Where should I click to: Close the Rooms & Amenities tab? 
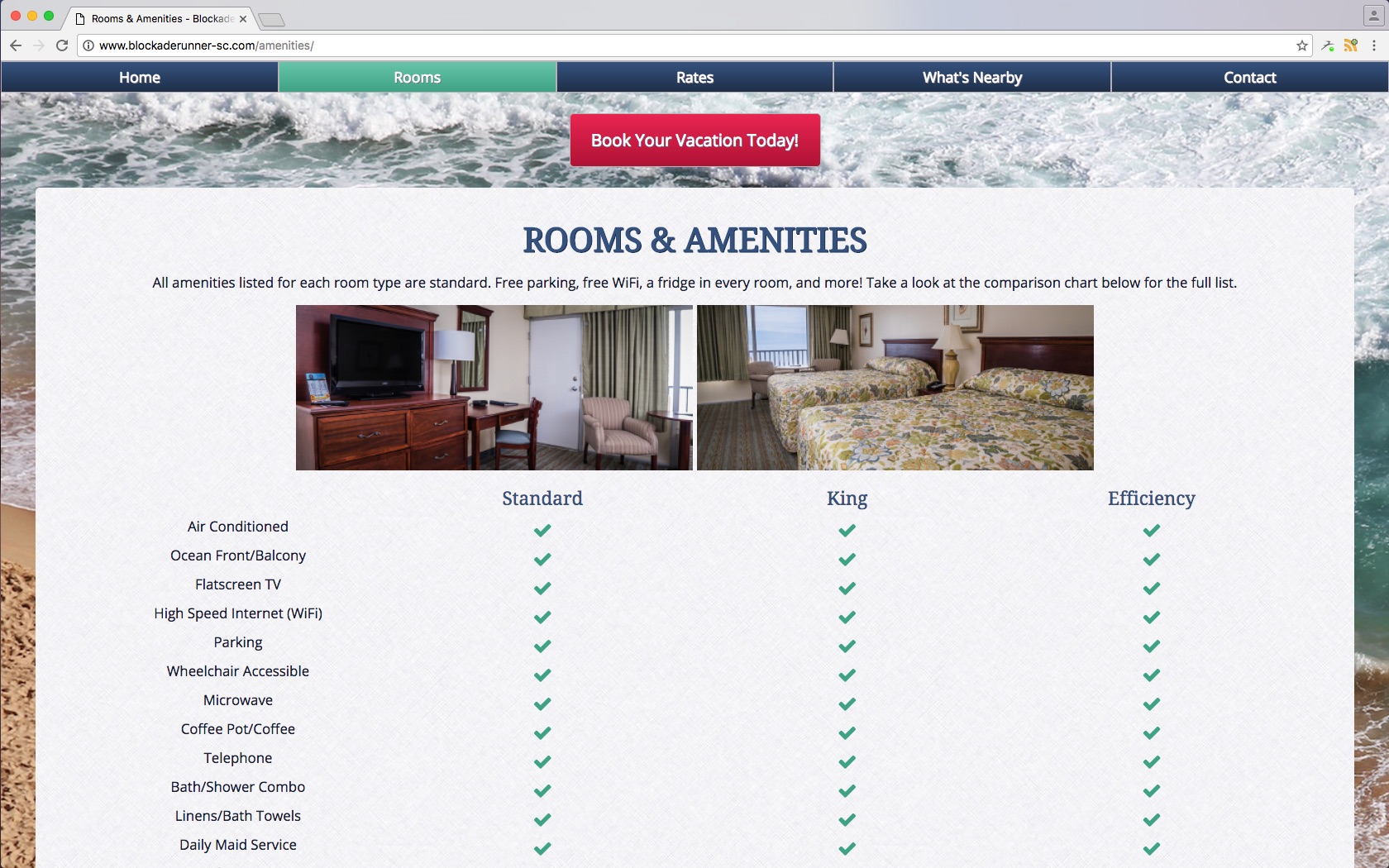pyautogui.click(x=243, y=19)
